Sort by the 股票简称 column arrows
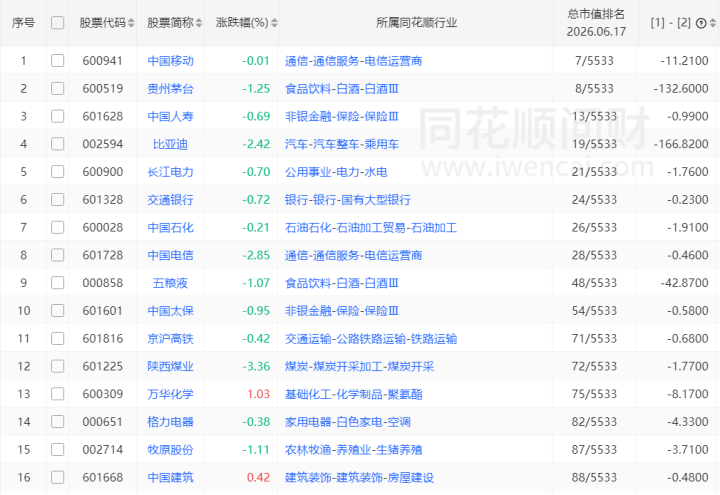 199,23
